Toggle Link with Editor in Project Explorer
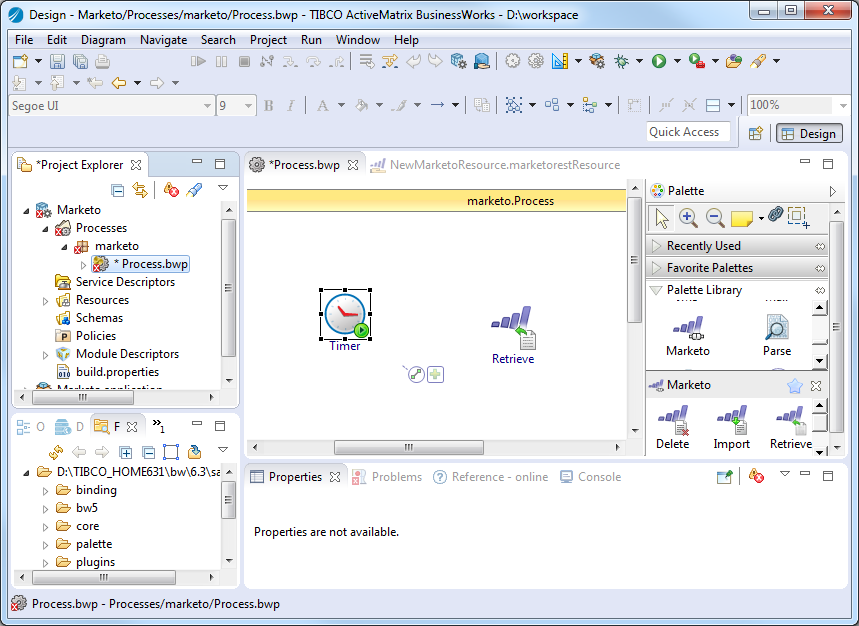This screenshot has width=859, height=626. pos(140,190)
